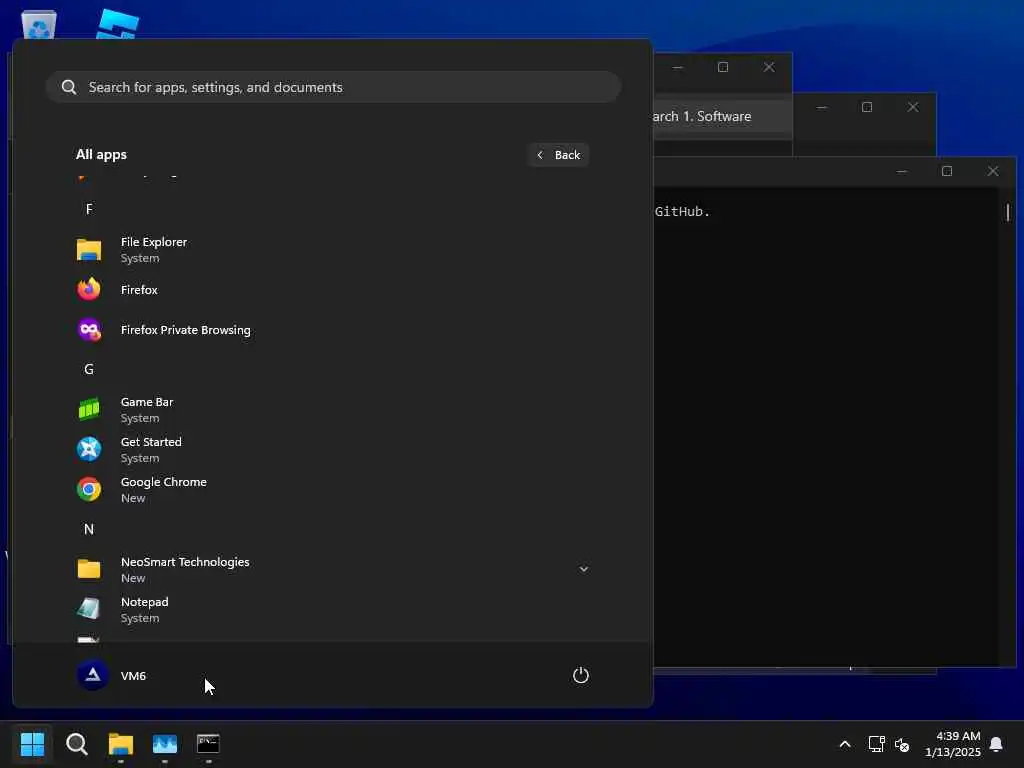Jump to letter G section header
Screen dimensions: 1024x768
[x=89, y=370]
